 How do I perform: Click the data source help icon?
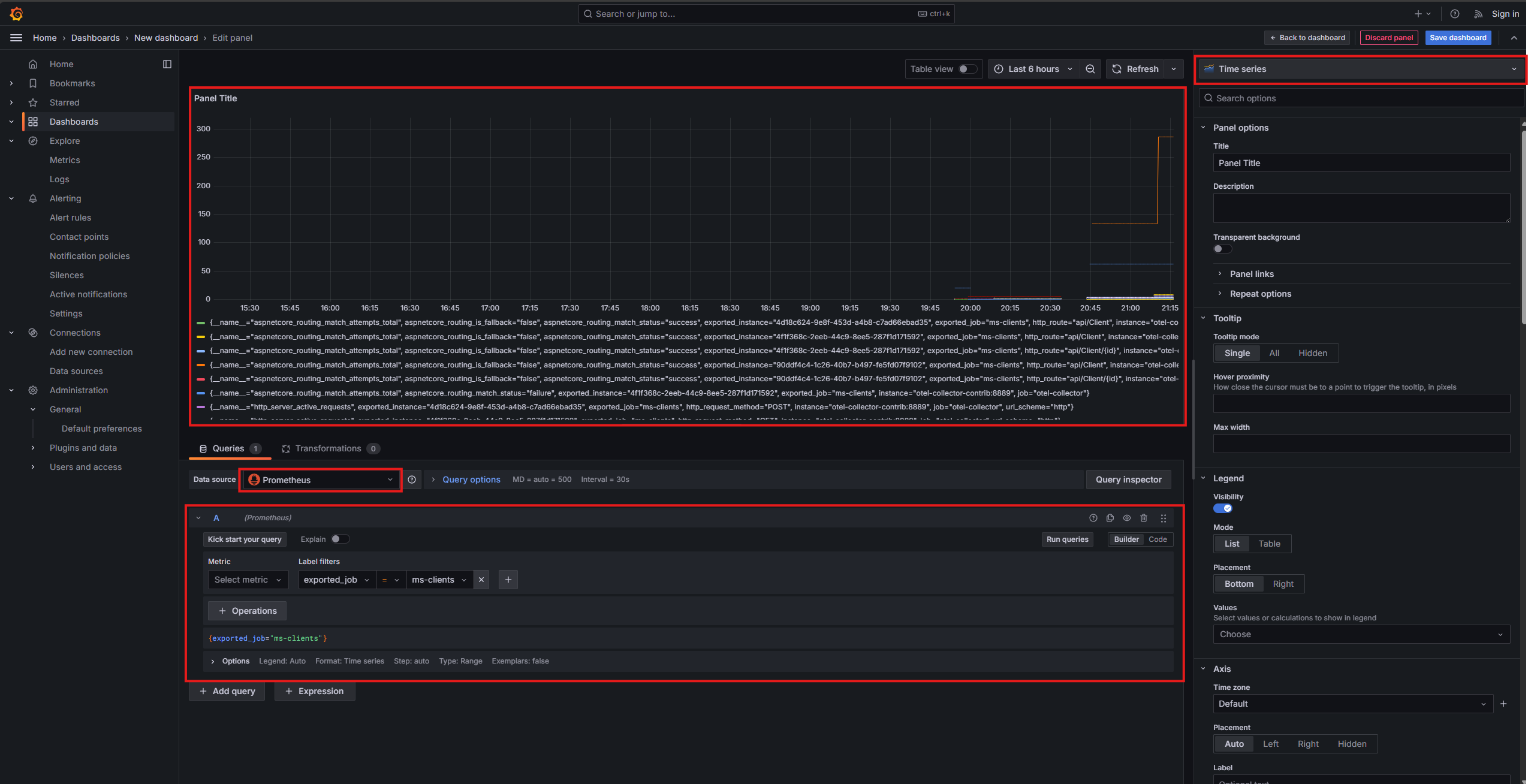pos(412,480)
